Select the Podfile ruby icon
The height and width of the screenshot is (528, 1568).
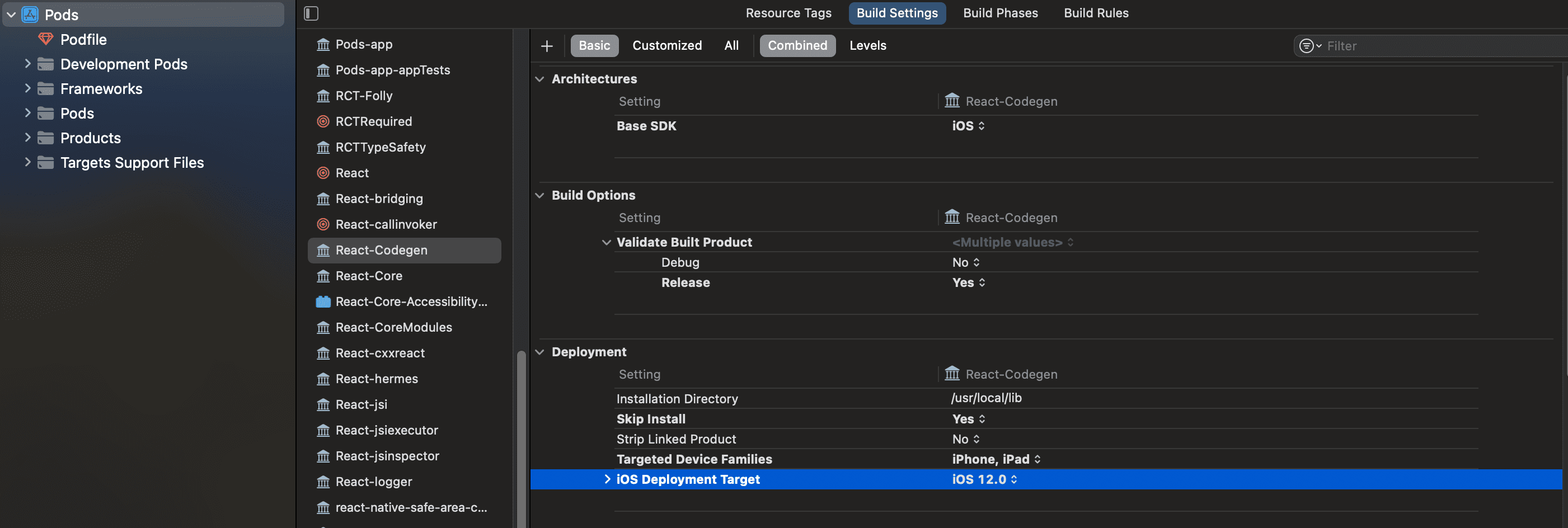[x=46, y=40]
